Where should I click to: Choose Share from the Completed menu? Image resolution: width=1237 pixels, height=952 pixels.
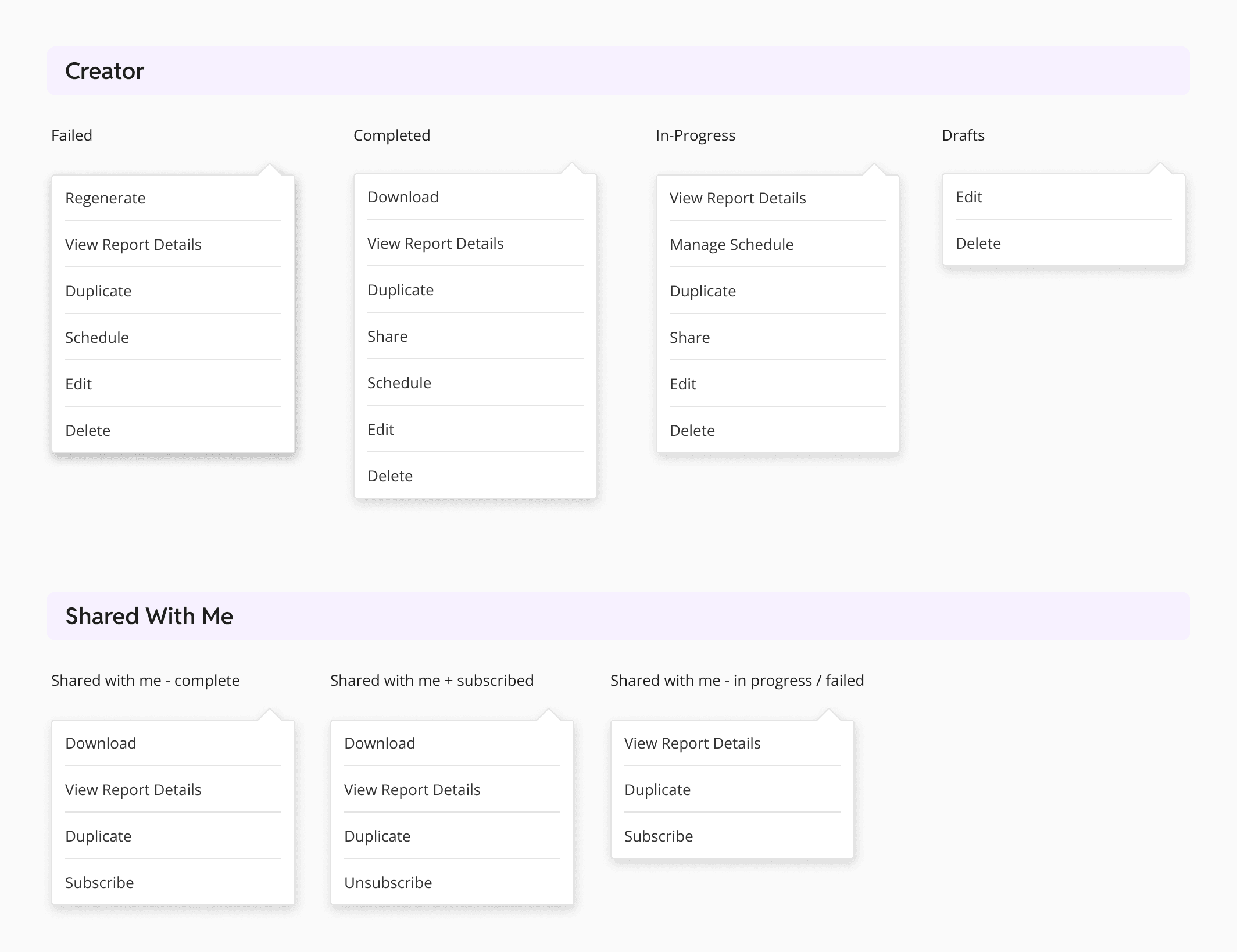(x=387, y=336)
